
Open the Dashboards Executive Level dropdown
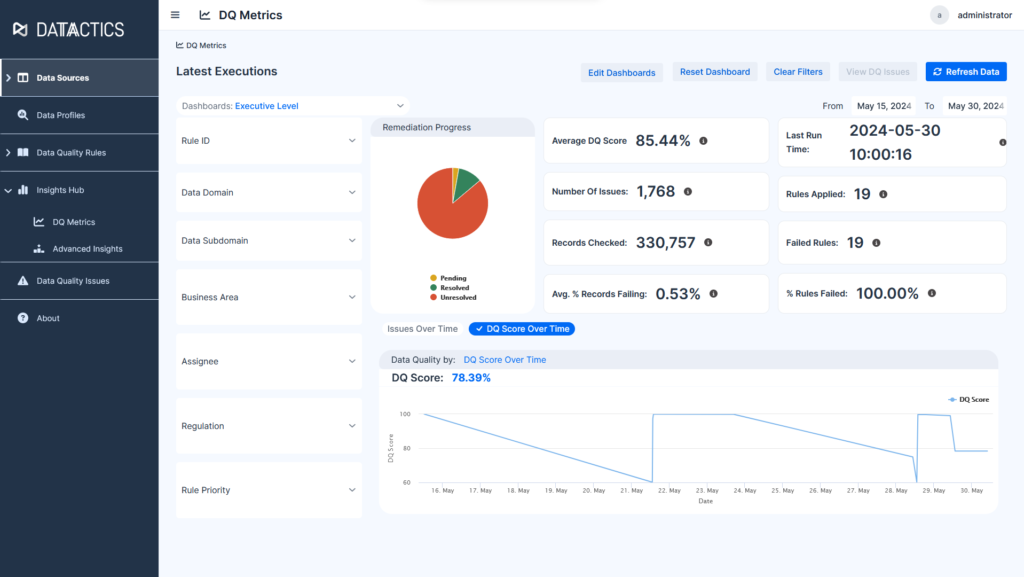[x=293, y=105]
